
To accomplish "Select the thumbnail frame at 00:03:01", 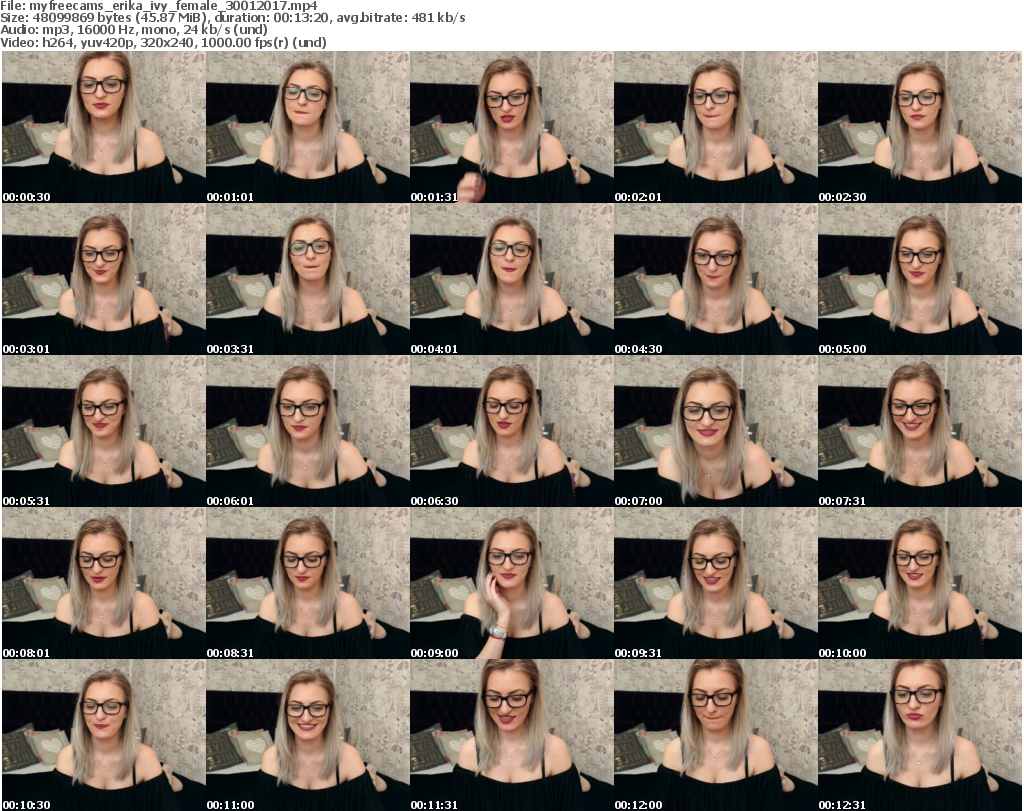I will (104, 279).
